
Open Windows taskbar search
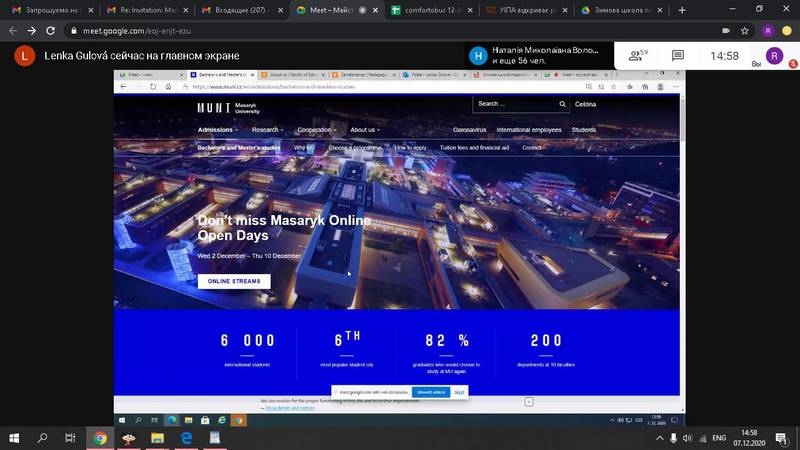(42, 438)
